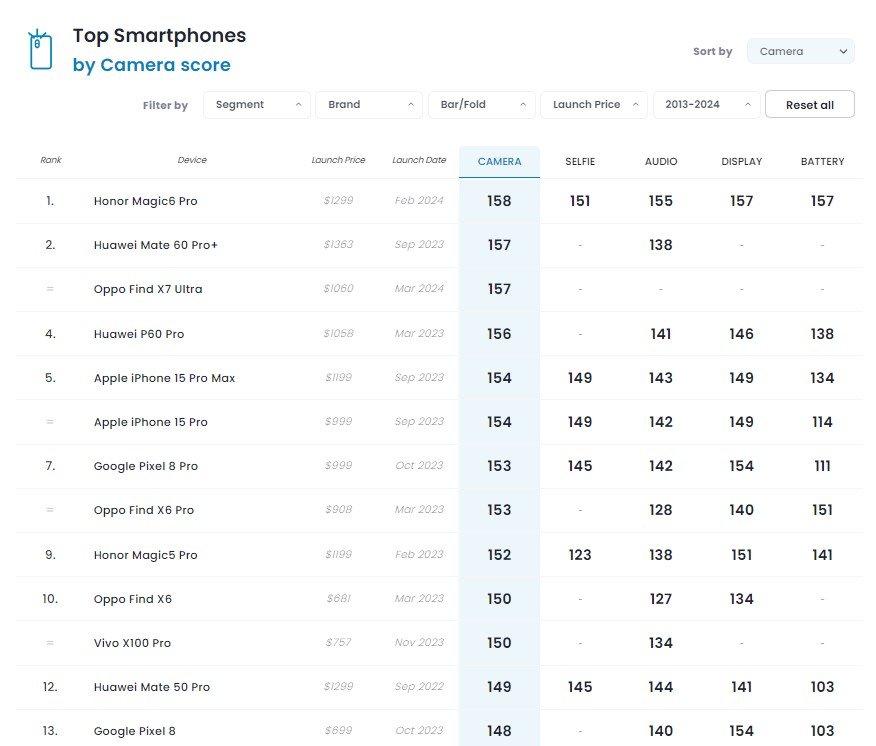Image resolution: width=876 pixels, height=746 pixels.
Task: Click Honor Magic5 Pro selfie score 123
Action: [580, 555]
